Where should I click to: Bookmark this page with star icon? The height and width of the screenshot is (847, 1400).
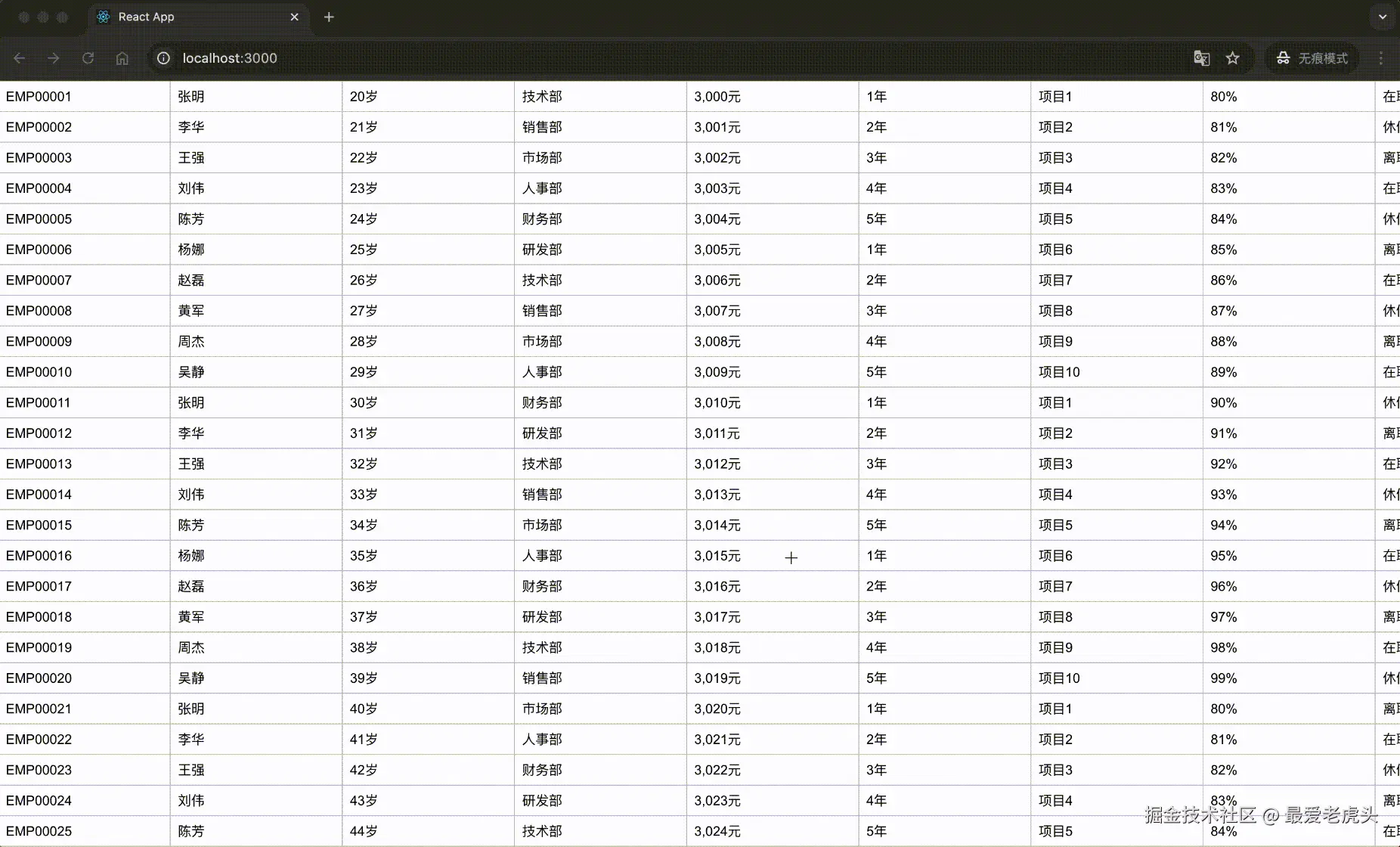click(x=1233, y=58)
